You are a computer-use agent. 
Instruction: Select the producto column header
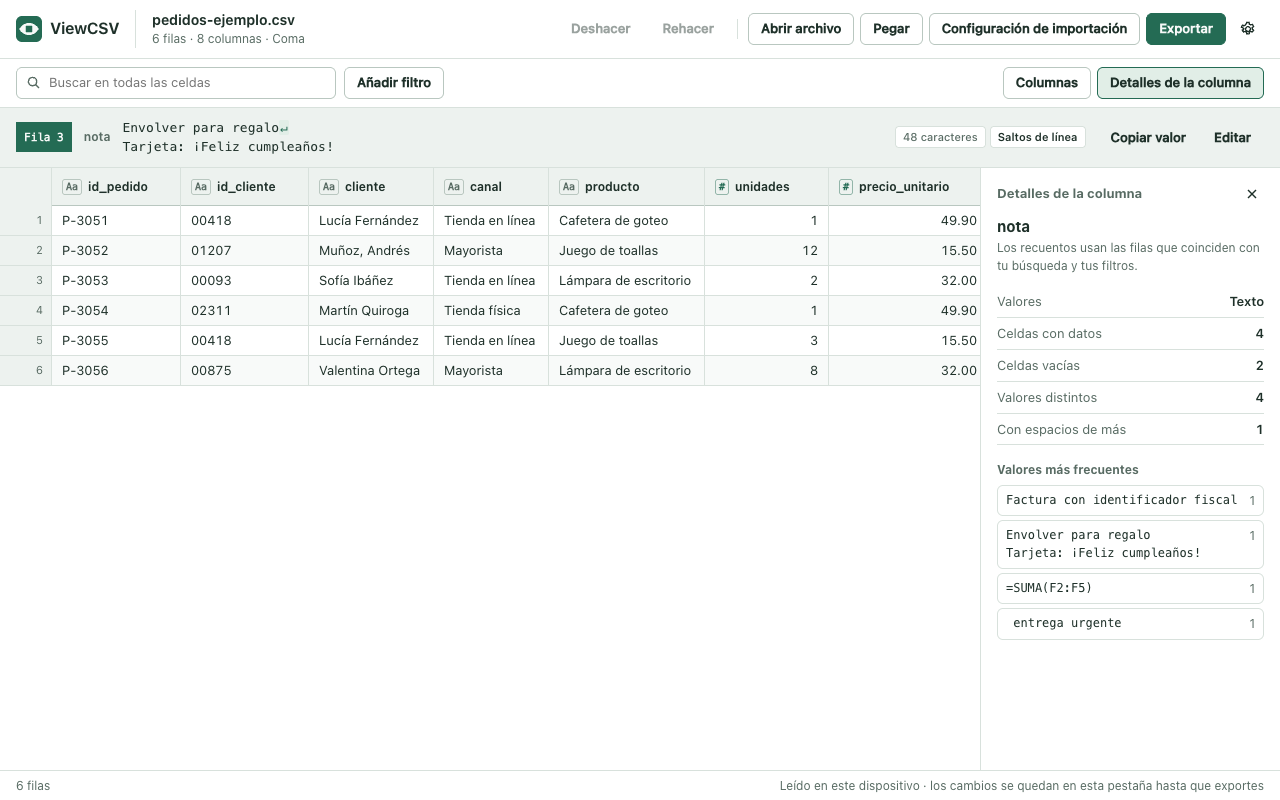pos(626,187)
